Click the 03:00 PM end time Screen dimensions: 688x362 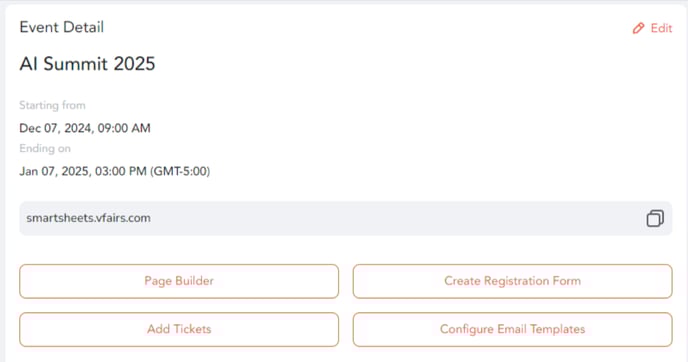(x=121, y=171)
